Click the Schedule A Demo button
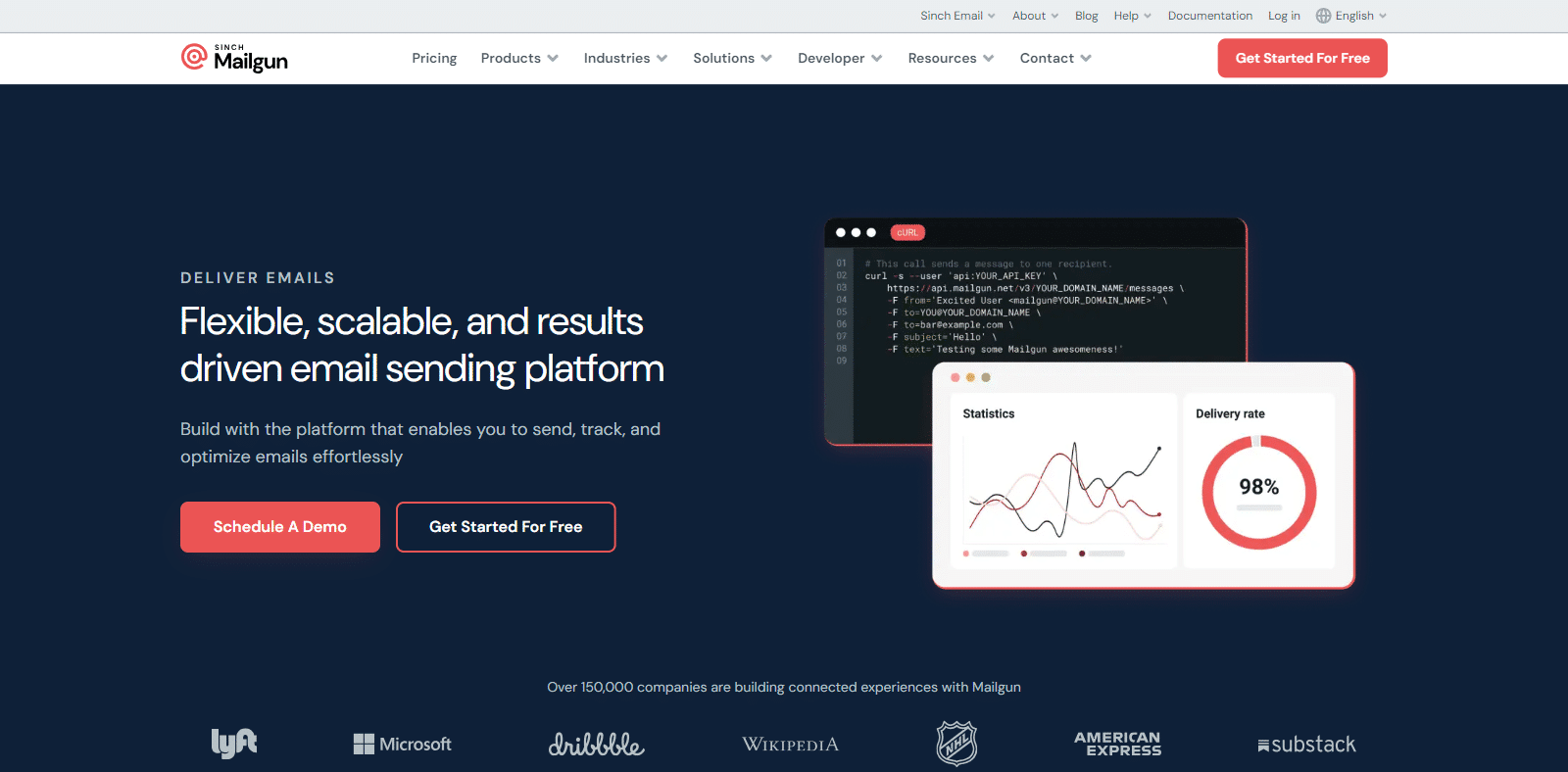The image size is (1568, 772). 280,527
